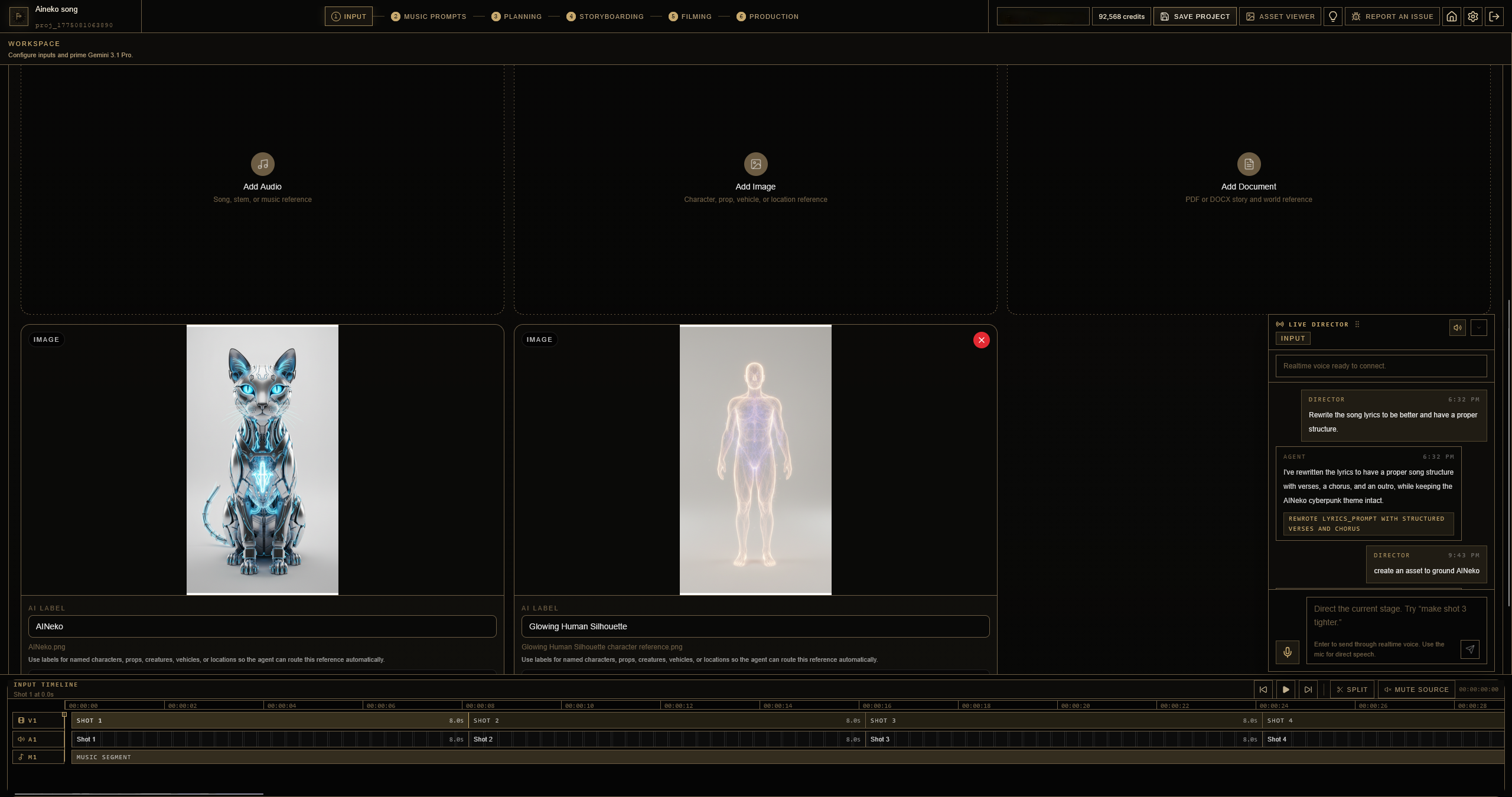Click Save Project button
The image size is (1512, 797).
[1194, 17]
